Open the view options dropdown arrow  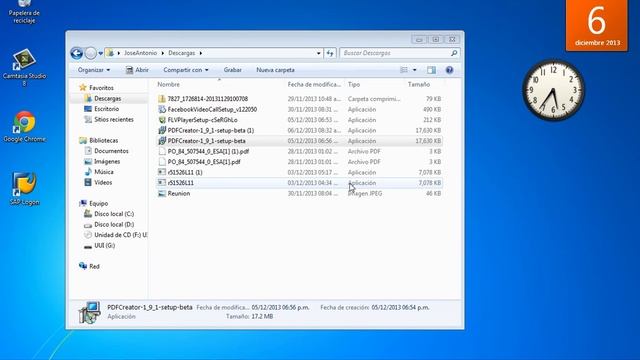[415, 70]
